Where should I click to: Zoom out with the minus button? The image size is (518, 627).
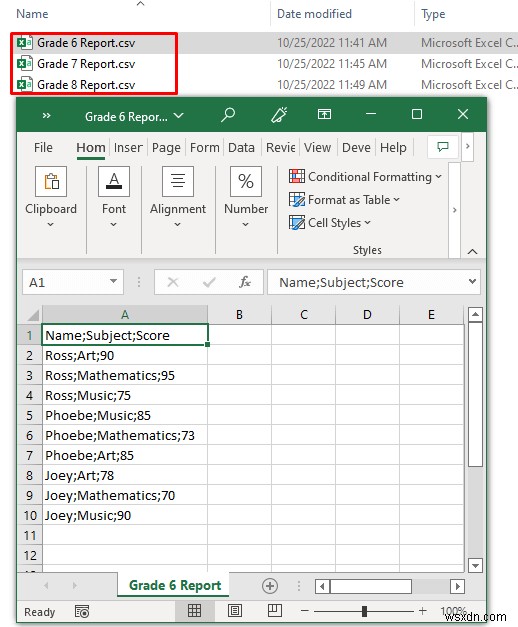point(305,611)
